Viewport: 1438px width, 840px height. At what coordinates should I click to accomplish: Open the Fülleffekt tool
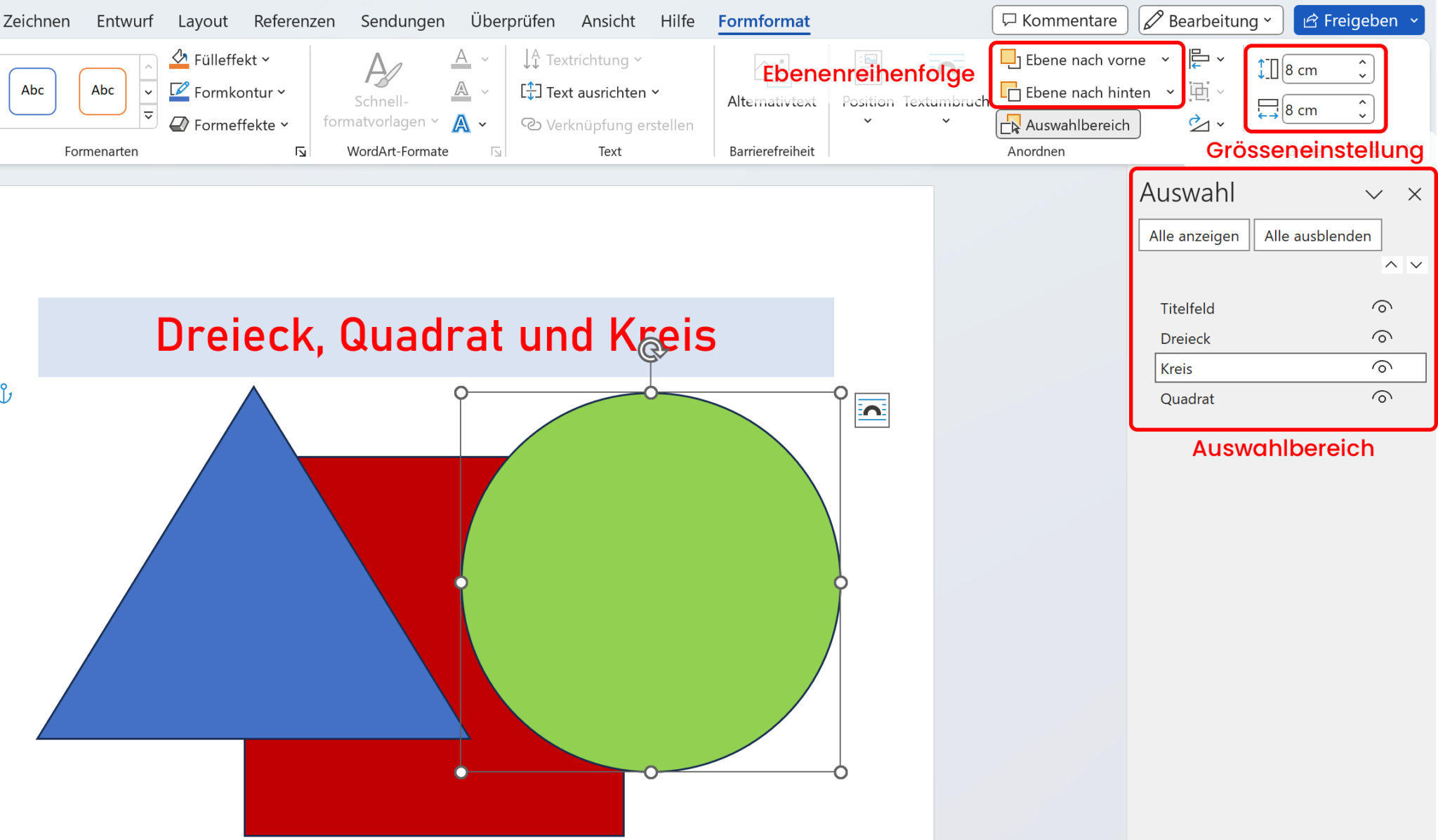point(220,59)
